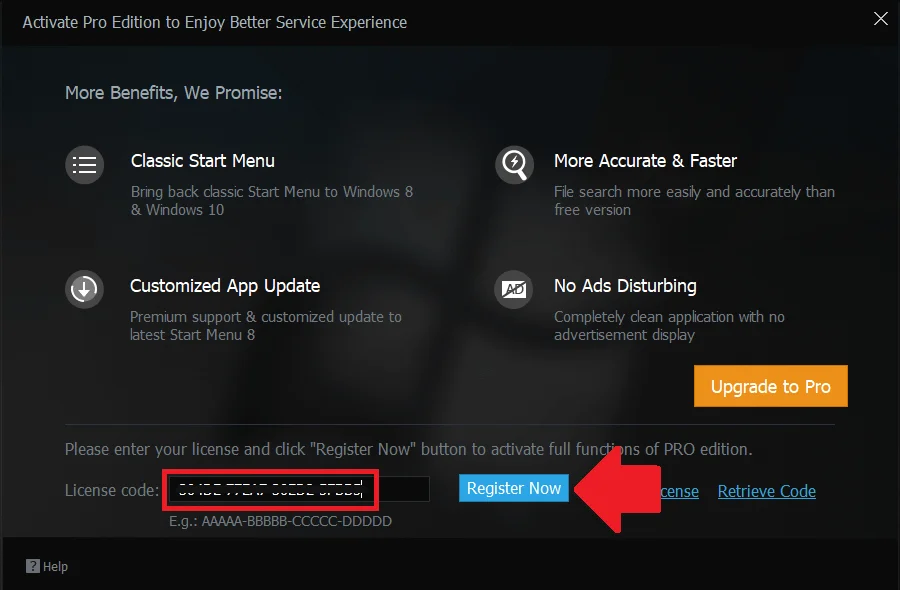
Task: Click the "File search more easily" description
Action: pyautogui.click(x=694, y=200)
